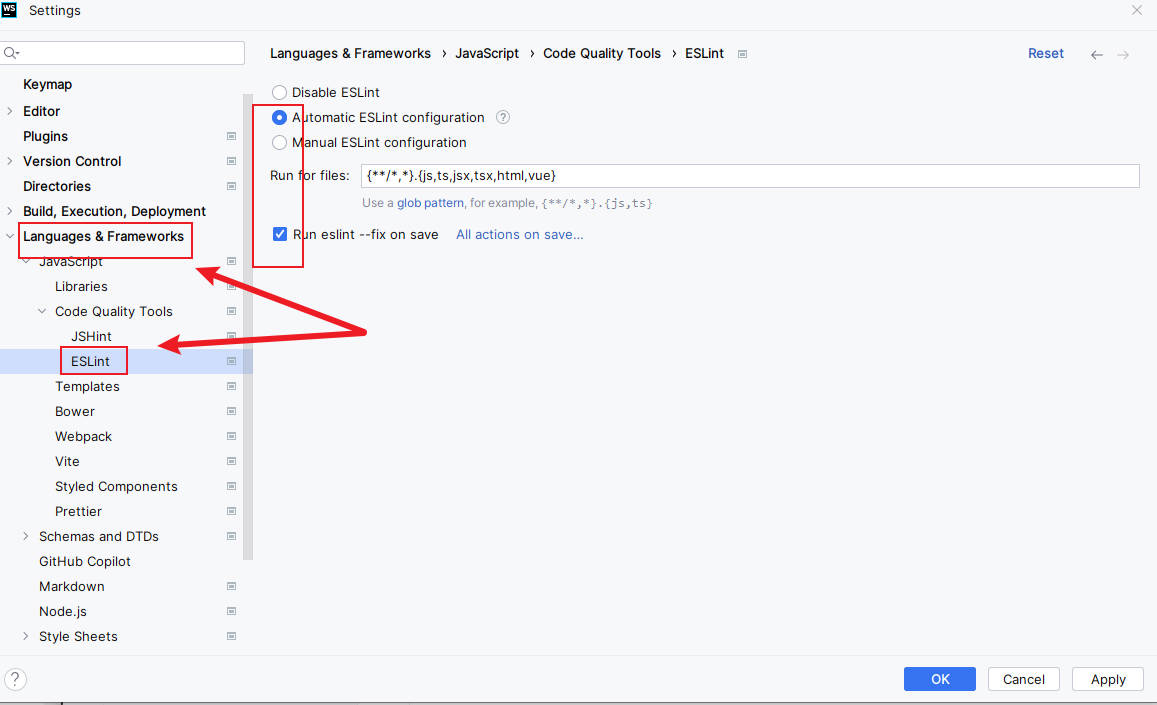The width and height of the screenshot is (1157, 705).
Task: Open the help icon beside Automatic ESLint configuration
Action: point(502,117)
